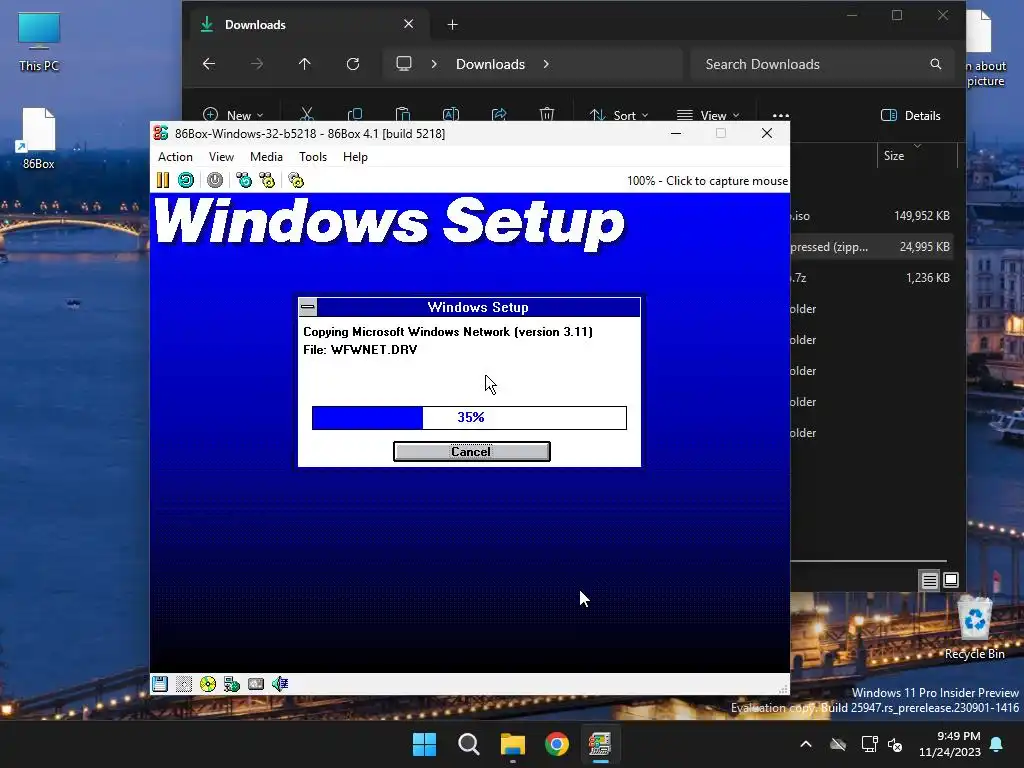
Task: Open taskbar Search
Action: click(469, 744)
